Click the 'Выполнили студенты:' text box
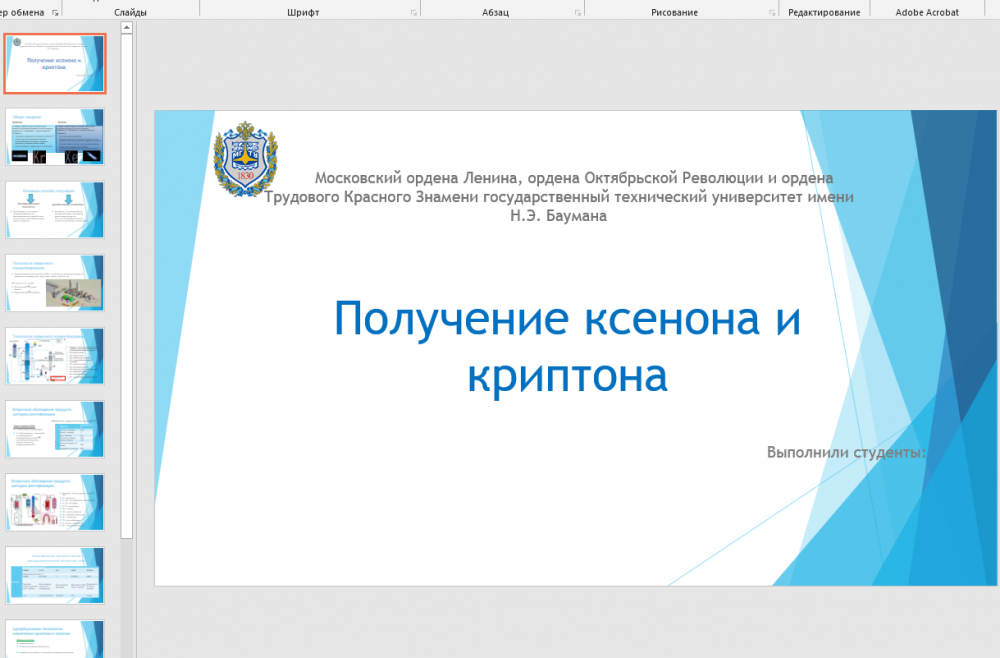 point(846,452)
